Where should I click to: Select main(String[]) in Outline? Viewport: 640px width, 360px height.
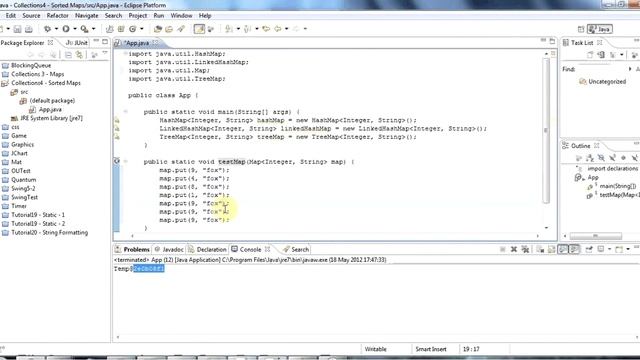pyautogui.click(x=612, y=186)
